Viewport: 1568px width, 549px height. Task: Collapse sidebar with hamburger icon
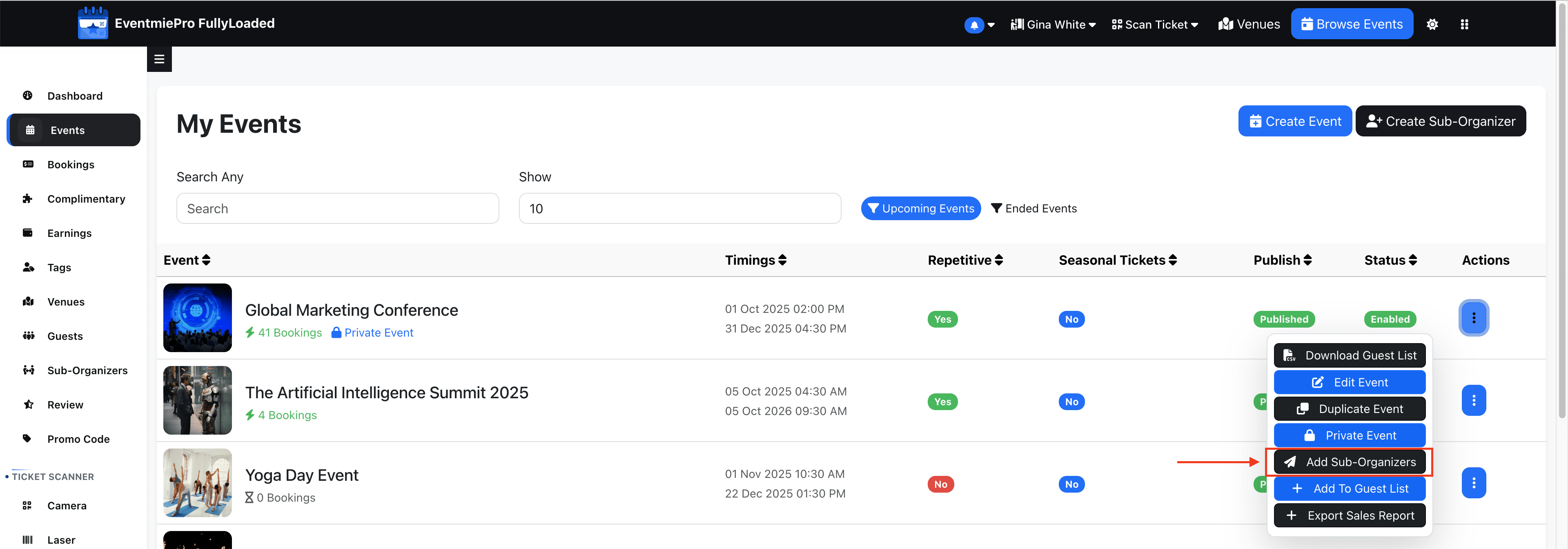[160, 59]
